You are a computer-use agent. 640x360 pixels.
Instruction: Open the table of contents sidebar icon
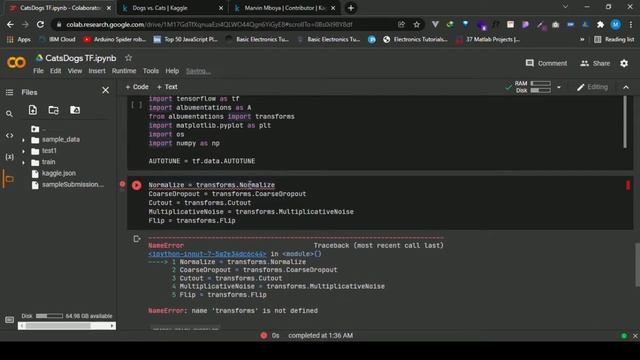pyautogui.click(x=9, y=93)
